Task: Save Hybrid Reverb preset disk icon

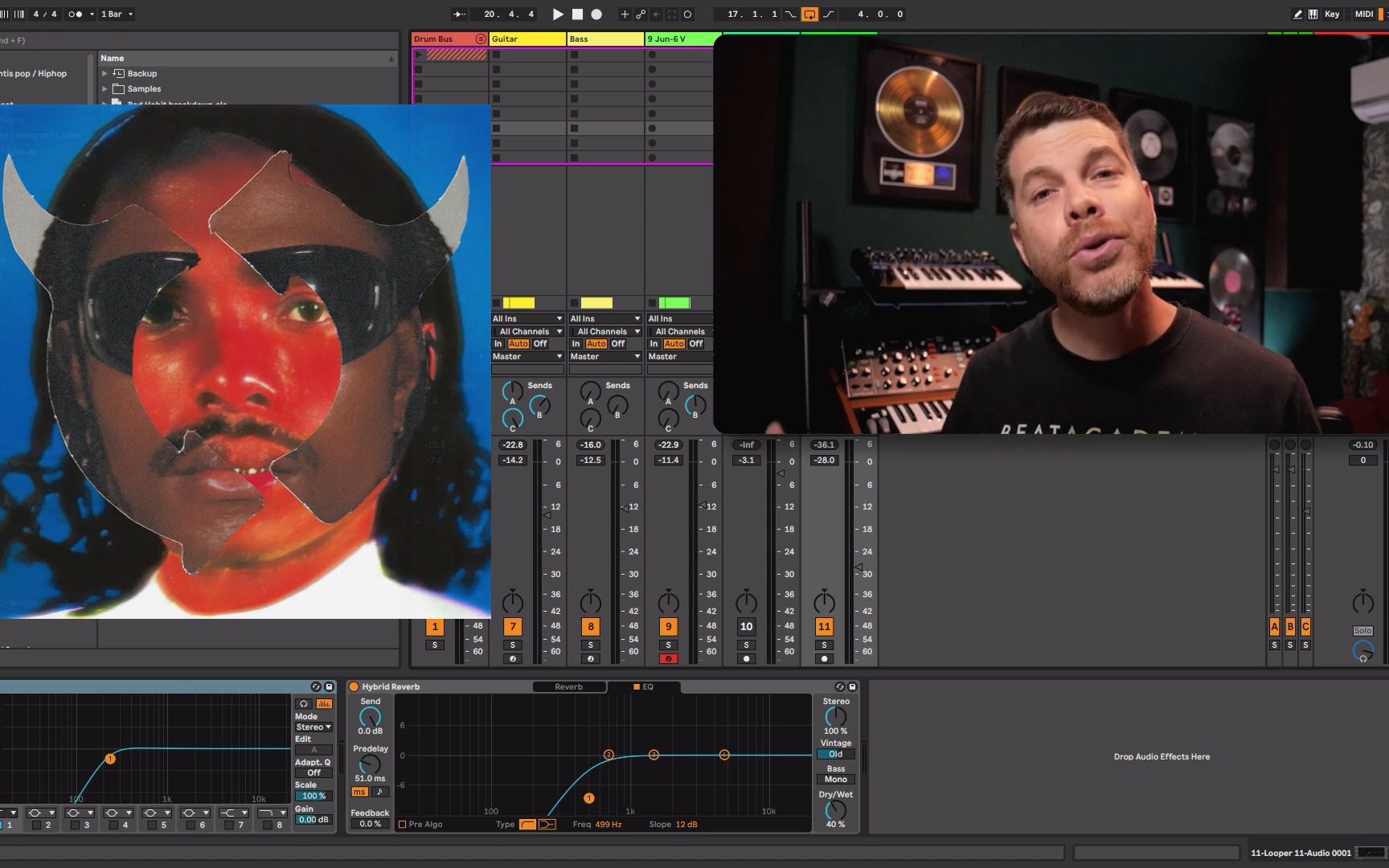Action: [852, 686]
